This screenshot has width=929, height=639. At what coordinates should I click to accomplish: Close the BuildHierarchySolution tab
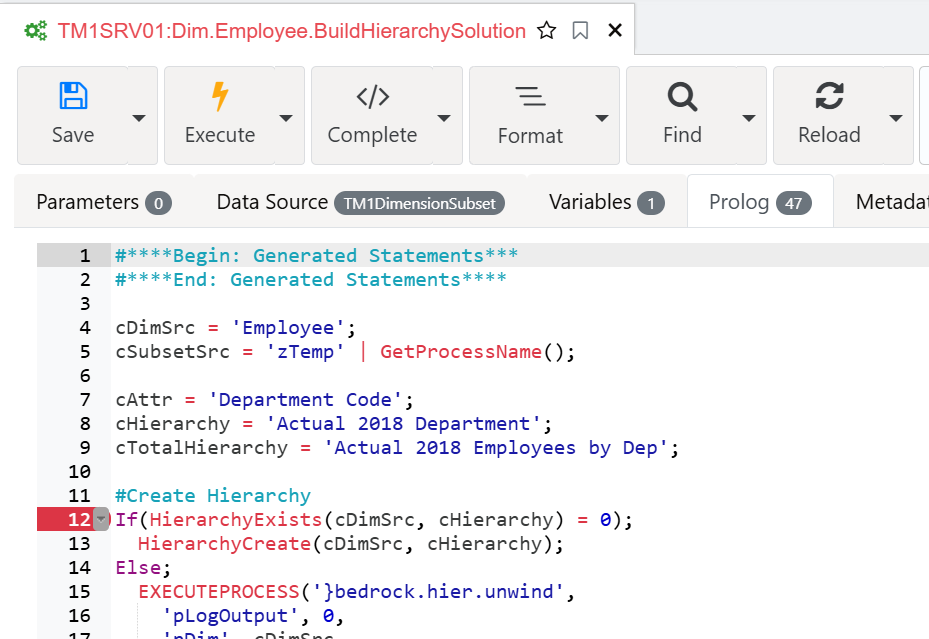(x=615, y=30)
